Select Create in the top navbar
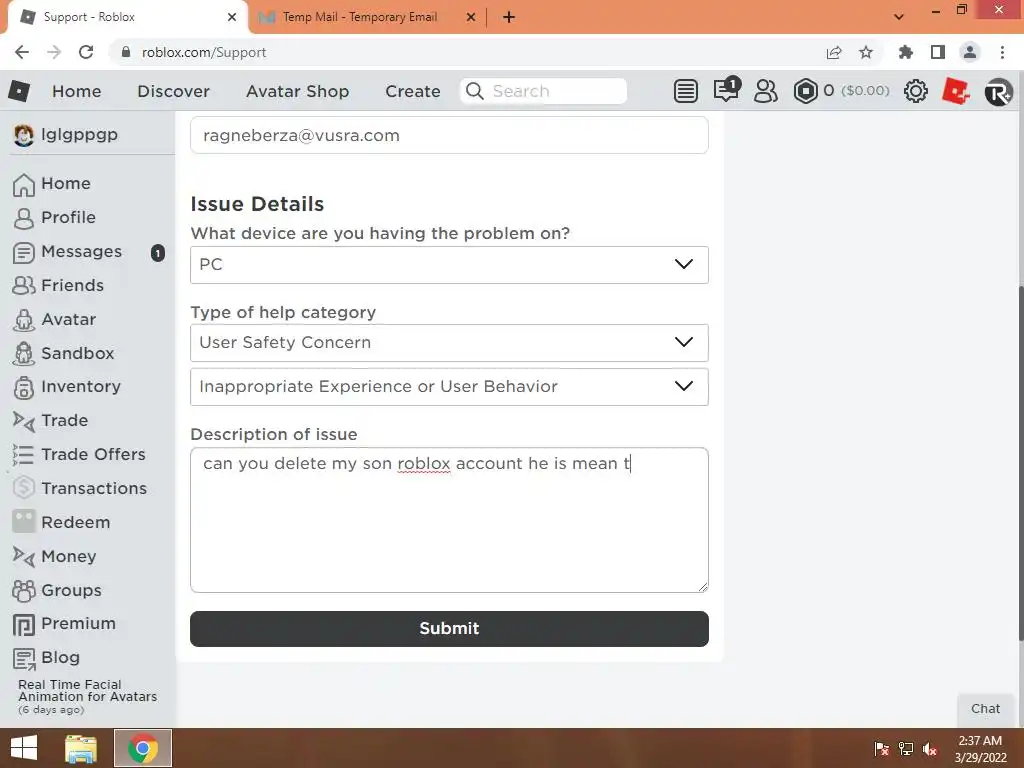 point(413,91)
